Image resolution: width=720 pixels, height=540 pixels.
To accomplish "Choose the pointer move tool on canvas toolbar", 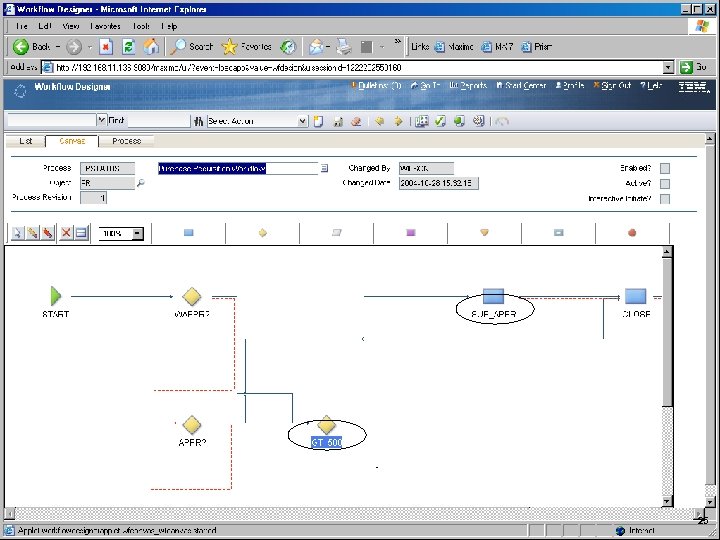I will pyautogui.click(x=17, y=233).
